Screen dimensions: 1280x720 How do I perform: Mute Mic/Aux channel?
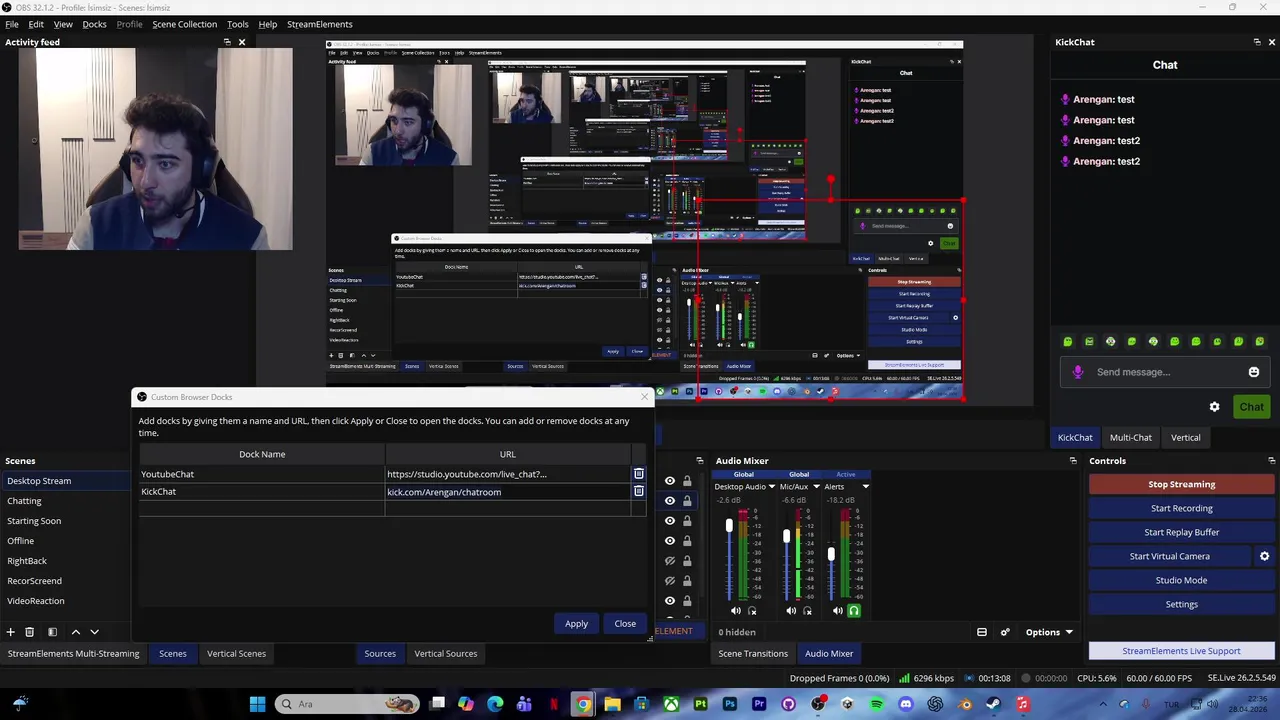click(791, 611)
